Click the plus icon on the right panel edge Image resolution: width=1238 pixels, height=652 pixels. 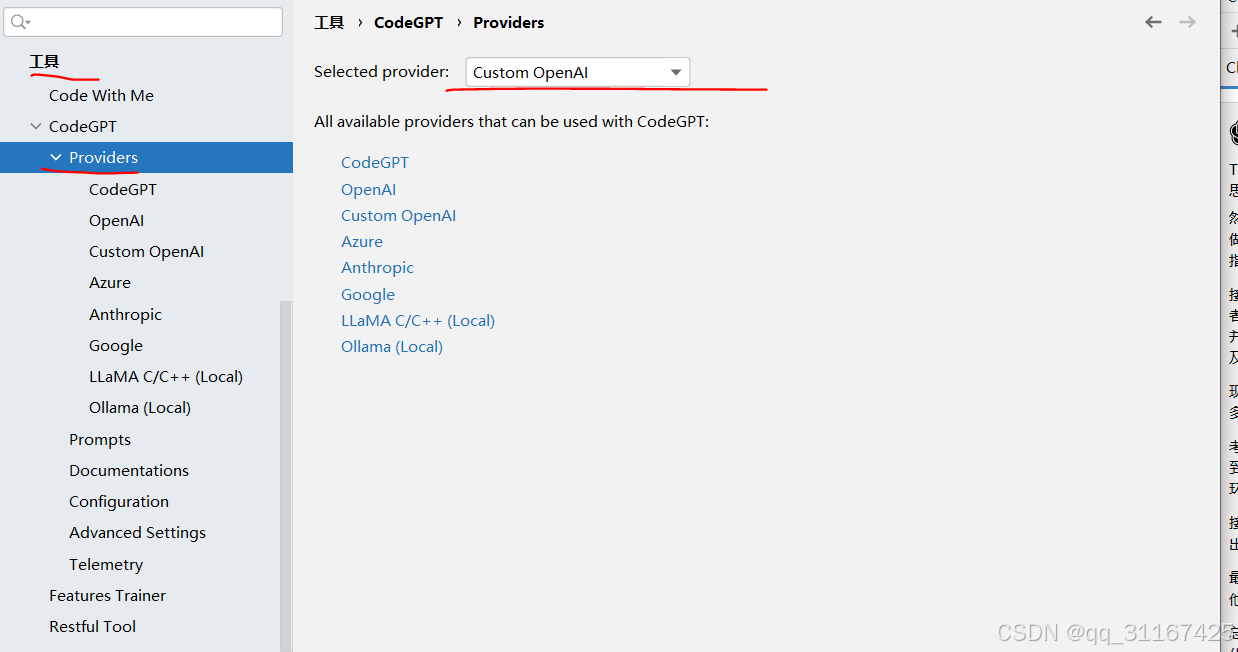click(1234, 29)
